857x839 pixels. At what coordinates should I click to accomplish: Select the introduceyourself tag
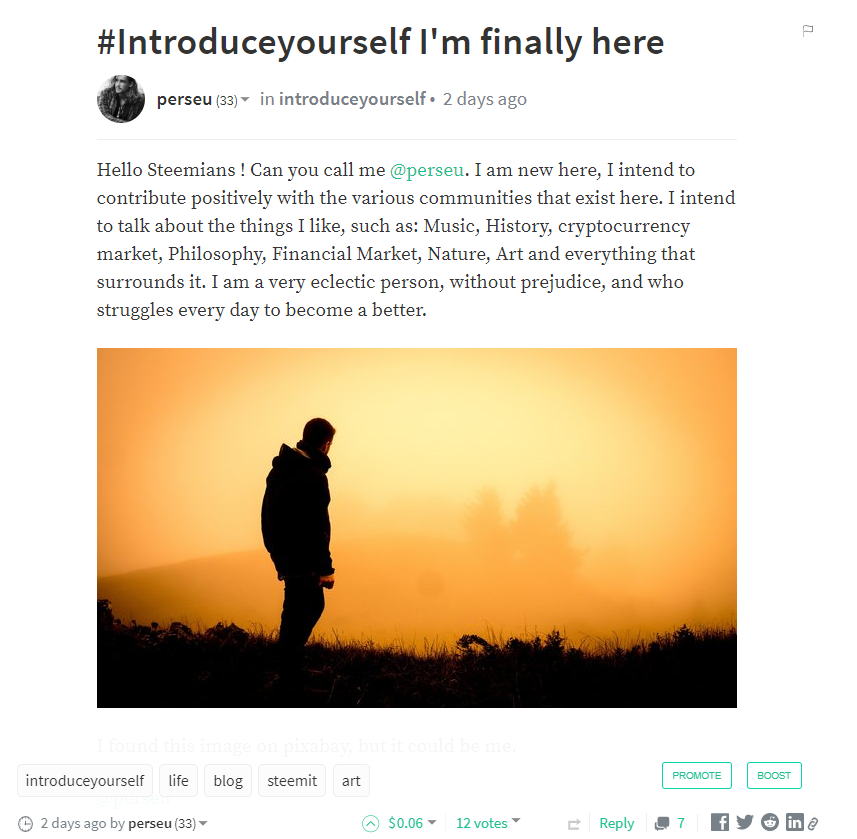tap(85, 781)
